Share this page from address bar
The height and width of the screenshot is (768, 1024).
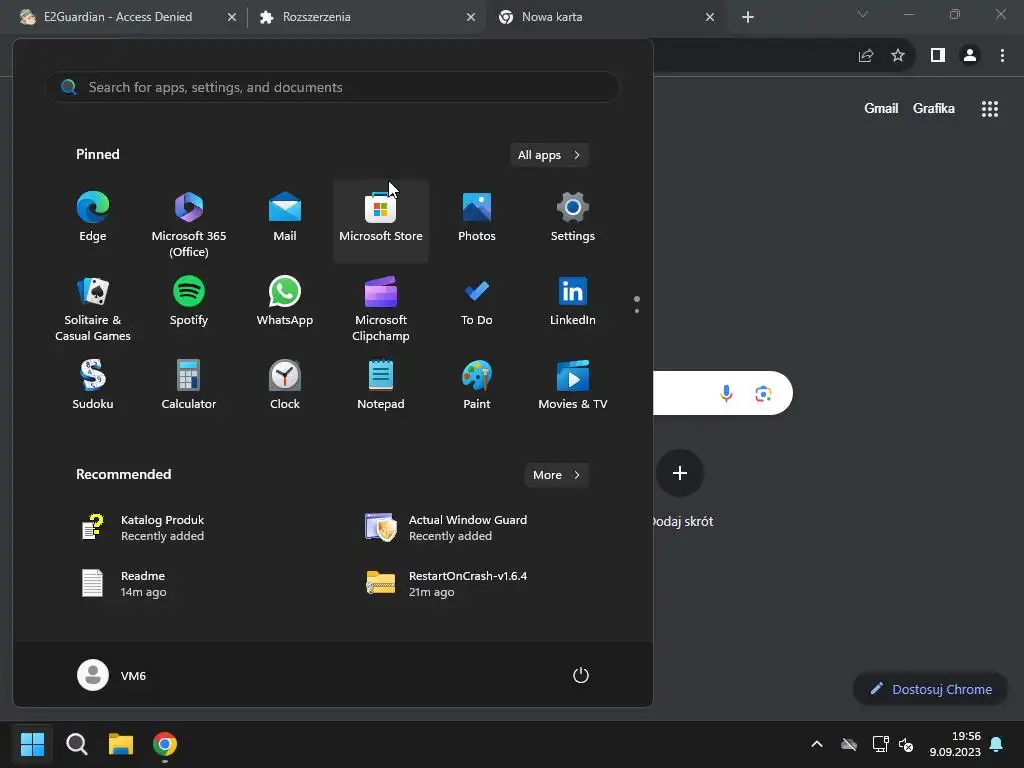(866, 56)
